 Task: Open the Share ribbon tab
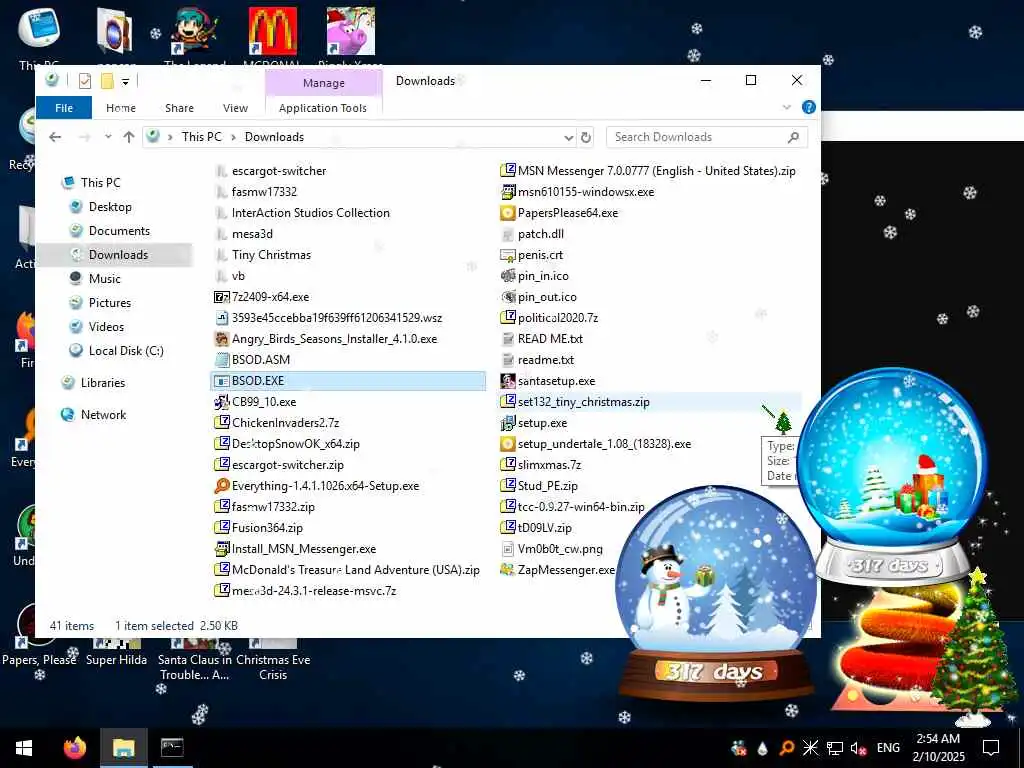(x=179, y=108)
